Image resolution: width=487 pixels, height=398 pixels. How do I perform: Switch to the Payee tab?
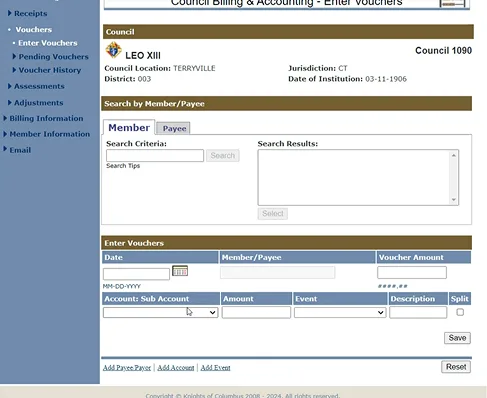(173, 128)
